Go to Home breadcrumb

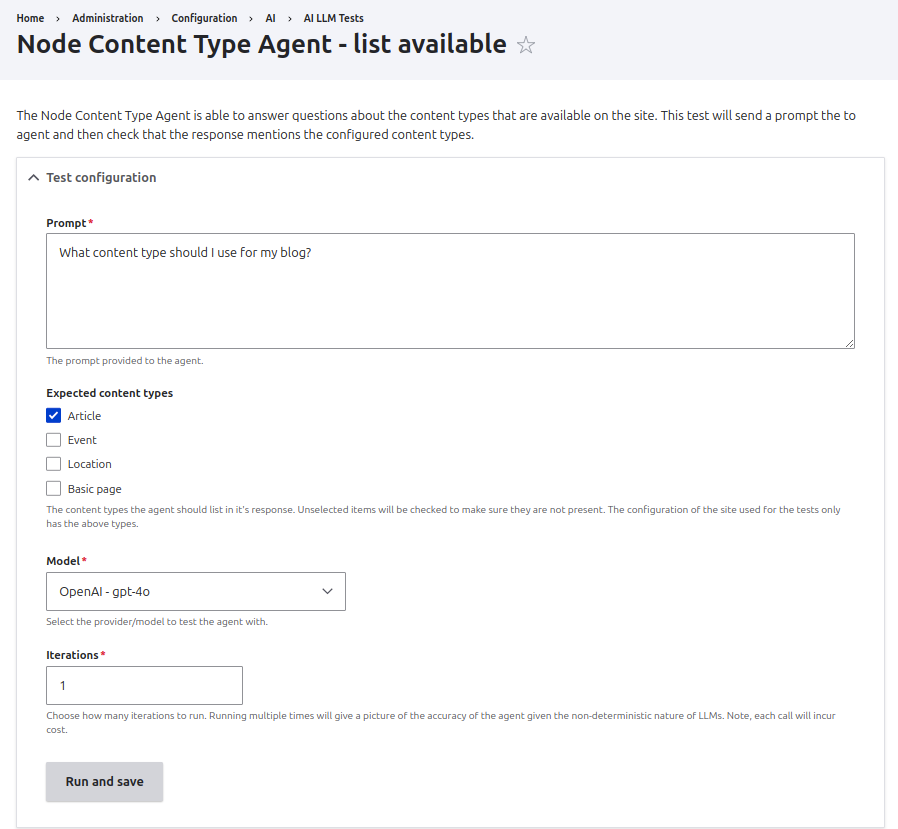[x=30, y=18]
